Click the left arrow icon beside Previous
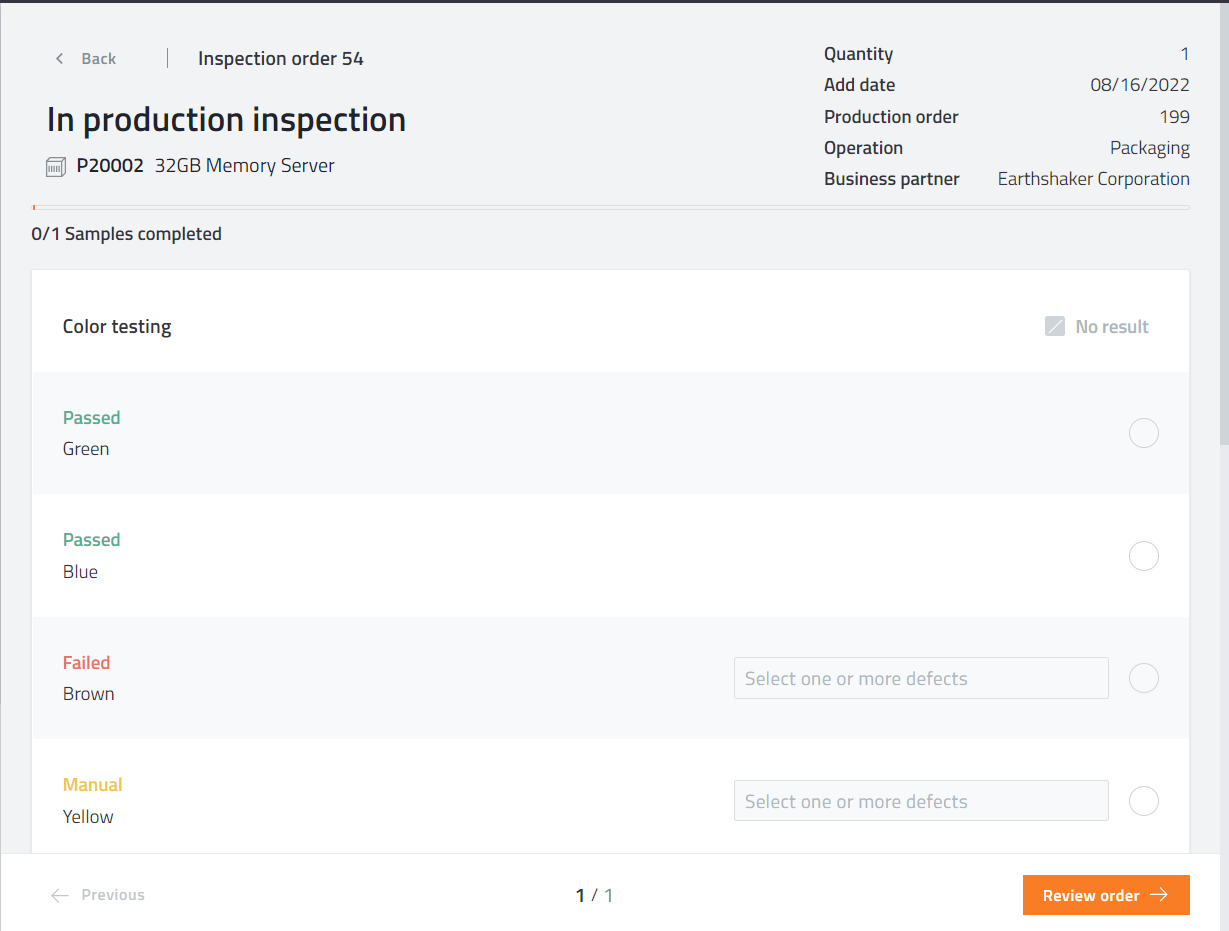 [60, 895]
